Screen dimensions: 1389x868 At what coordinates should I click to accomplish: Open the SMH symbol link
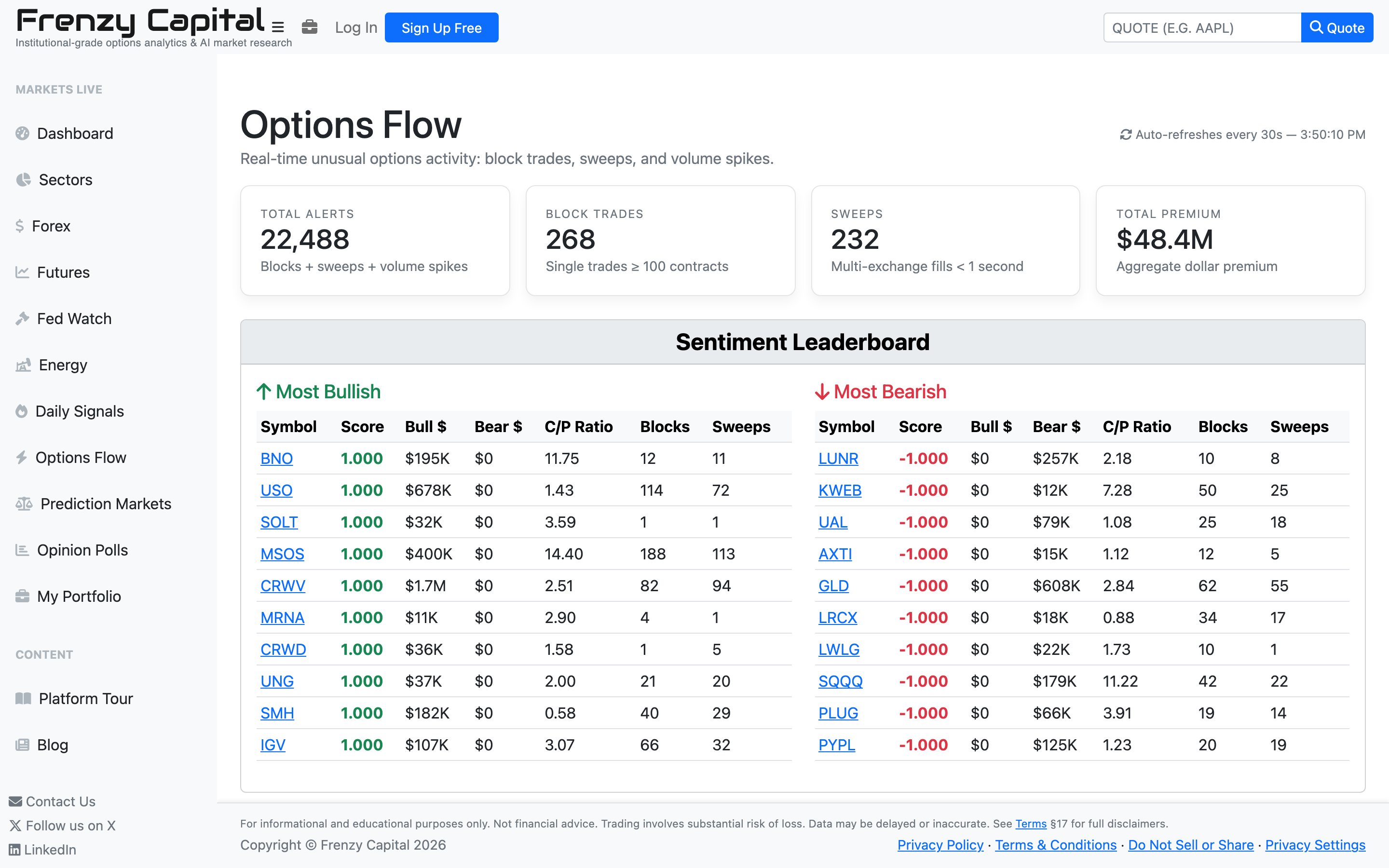277,713
